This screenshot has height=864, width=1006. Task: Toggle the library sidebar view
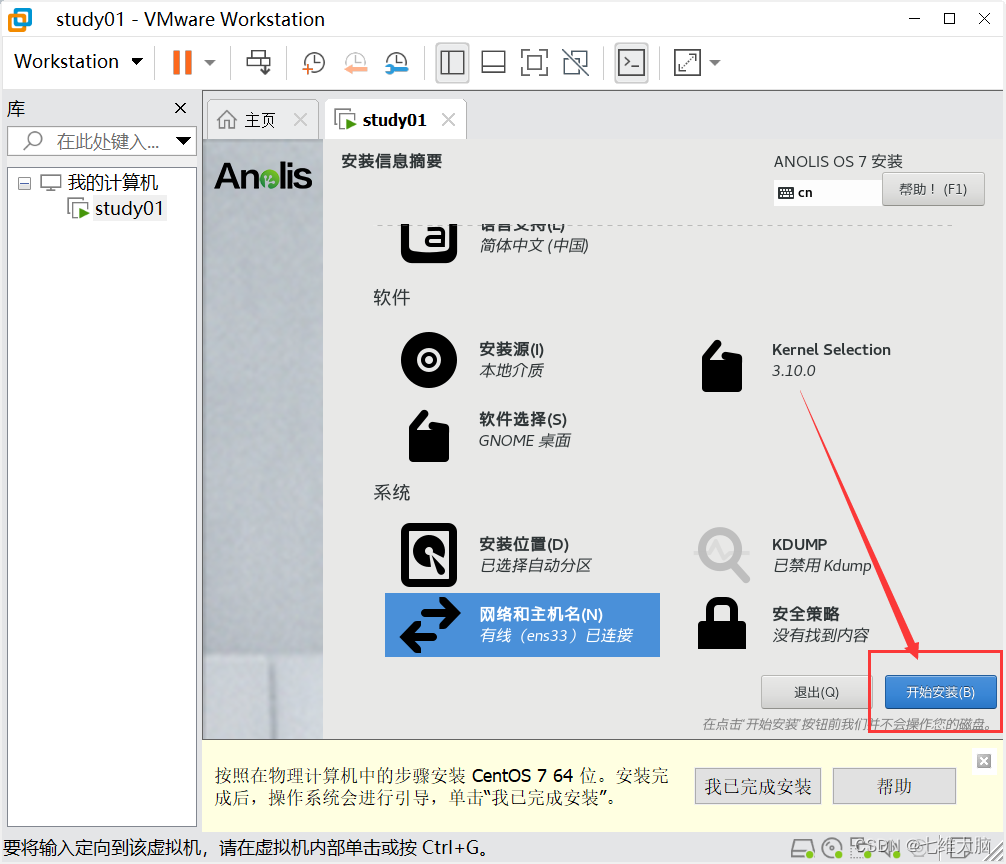[x=452, y=63]
